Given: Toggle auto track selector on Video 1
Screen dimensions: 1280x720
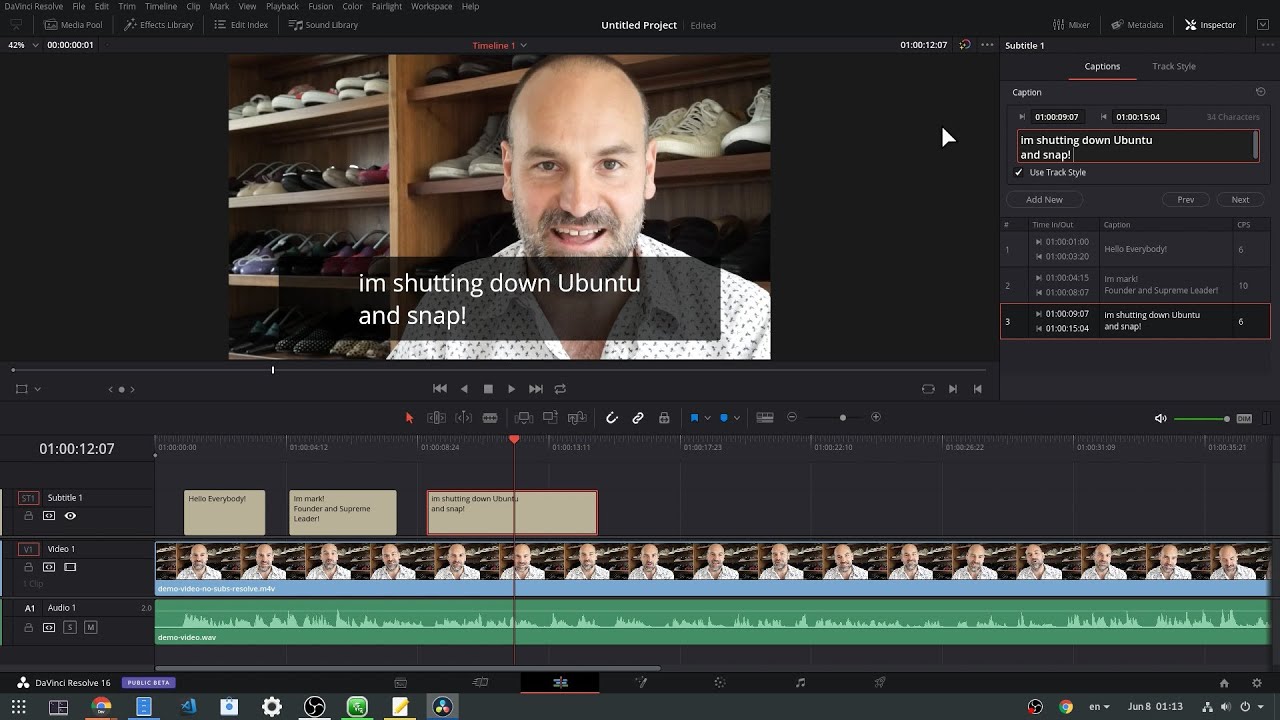Looking at the screenshot, I should pos(49,567).
